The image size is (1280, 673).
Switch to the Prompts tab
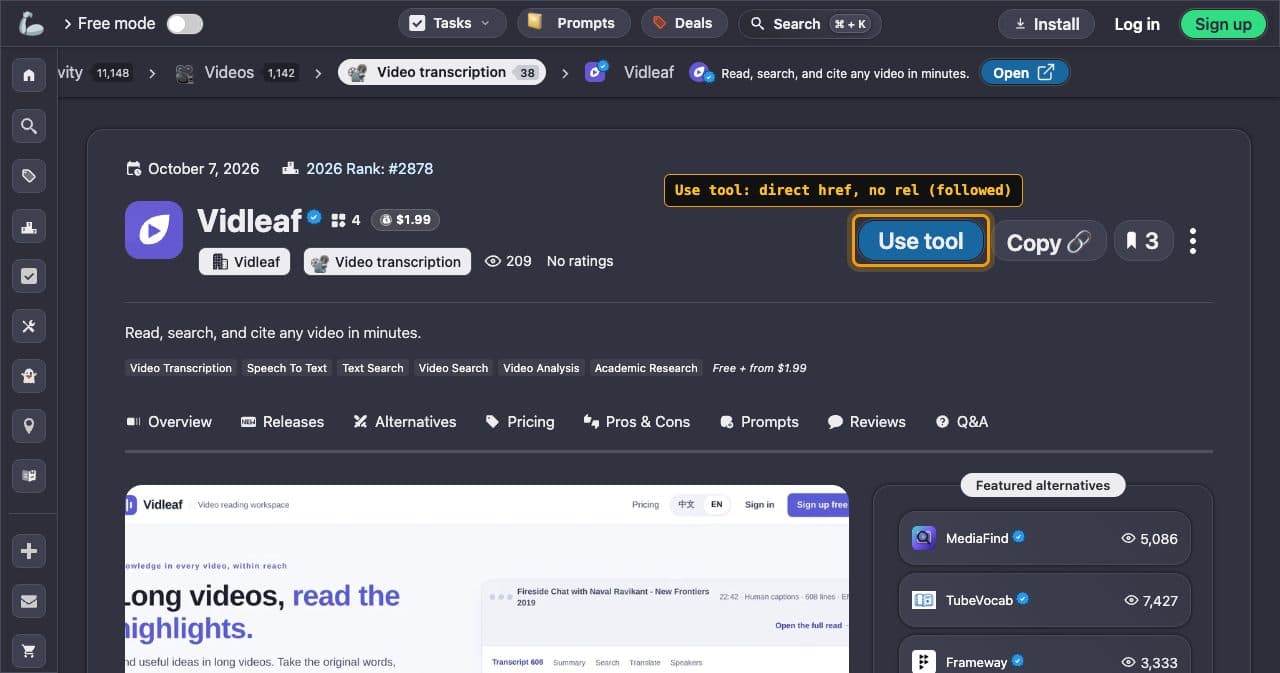coord(758,422)
